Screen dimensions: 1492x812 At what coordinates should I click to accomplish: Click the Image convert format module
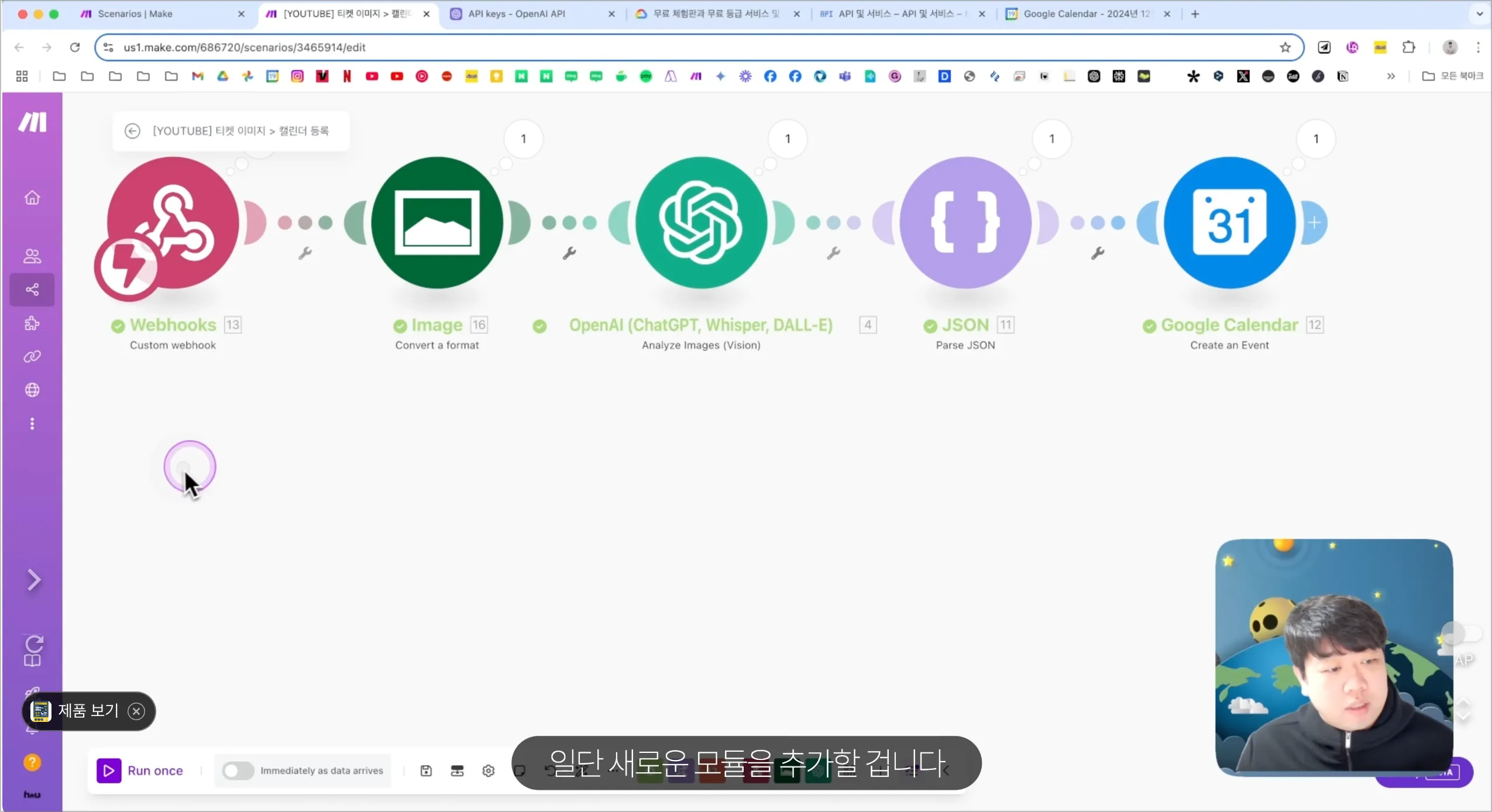tap(437, 222)
